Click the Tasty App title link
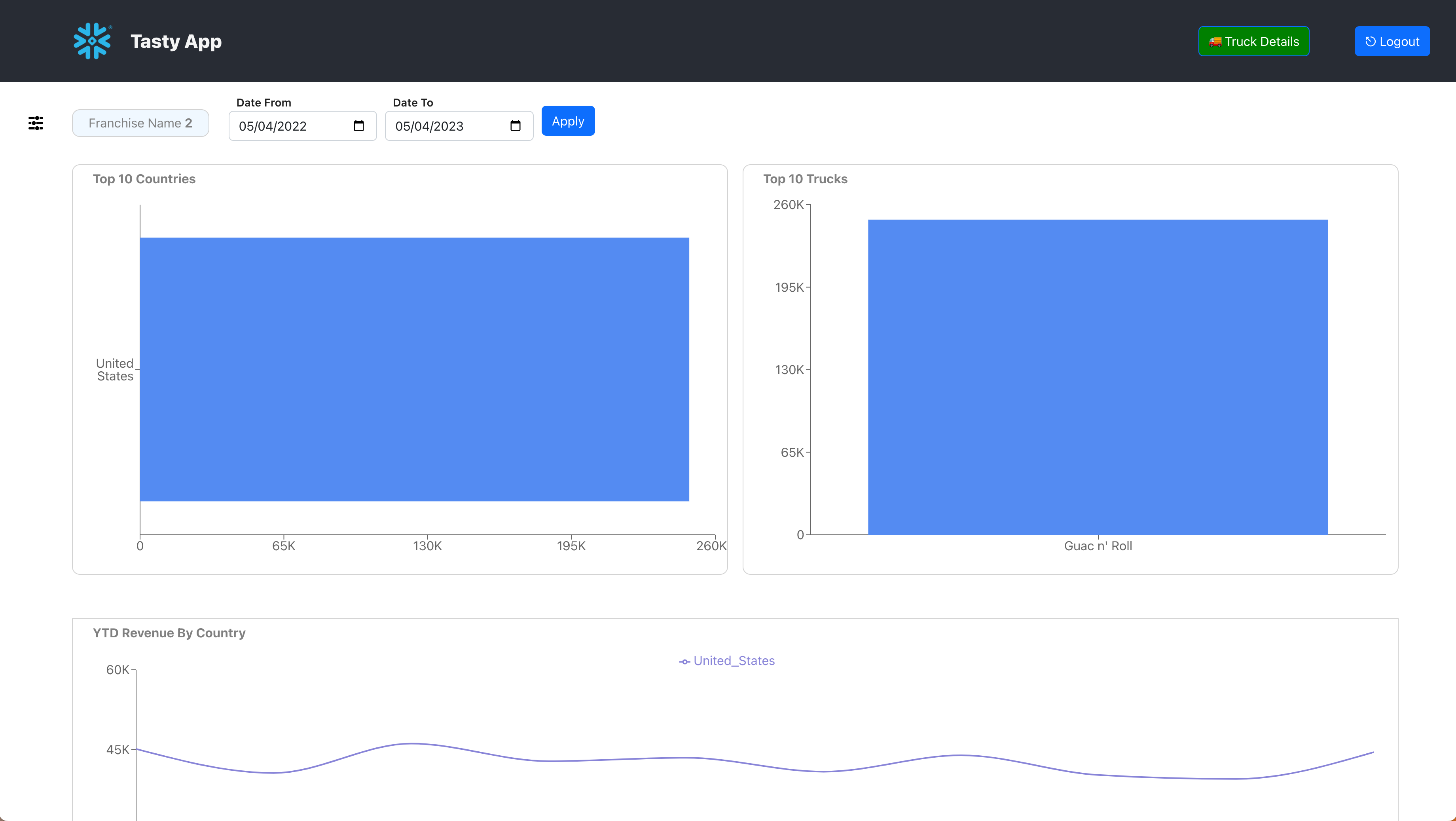The image size is (1456, 821). [176, 41]
